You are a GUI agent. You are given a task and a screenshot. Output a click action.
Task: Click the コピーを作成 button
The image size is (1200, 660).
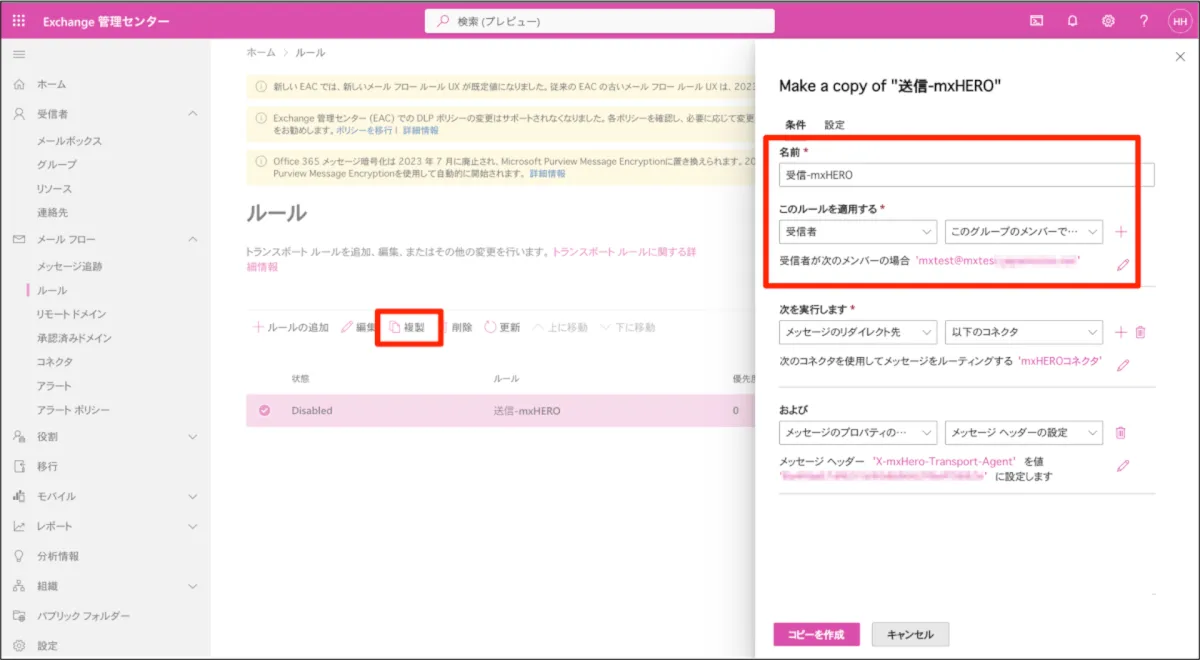pyautogui.click(x=815, y=635)
